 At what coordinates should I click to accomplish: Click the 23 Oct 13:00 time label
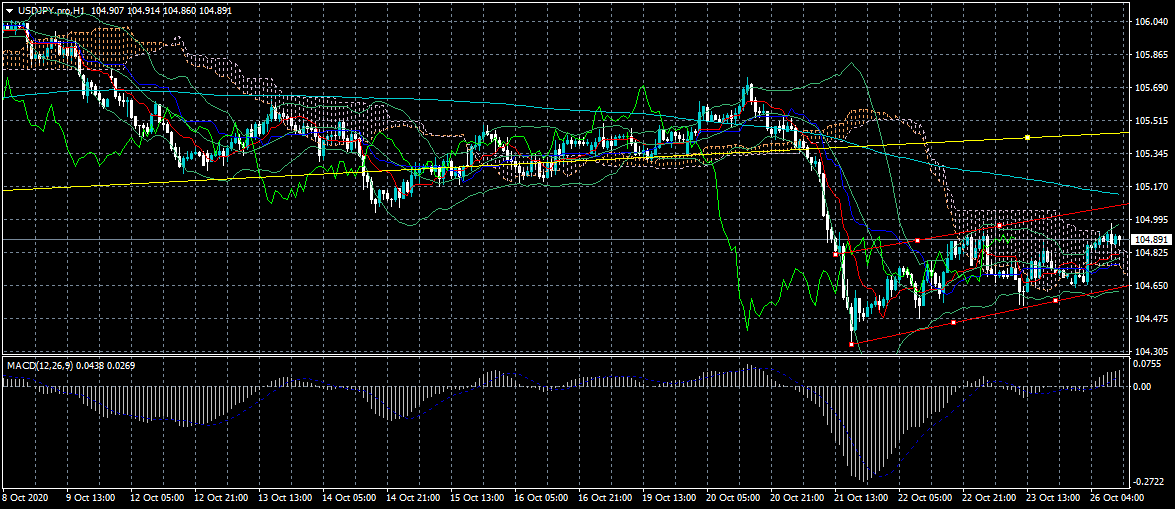1054,498
